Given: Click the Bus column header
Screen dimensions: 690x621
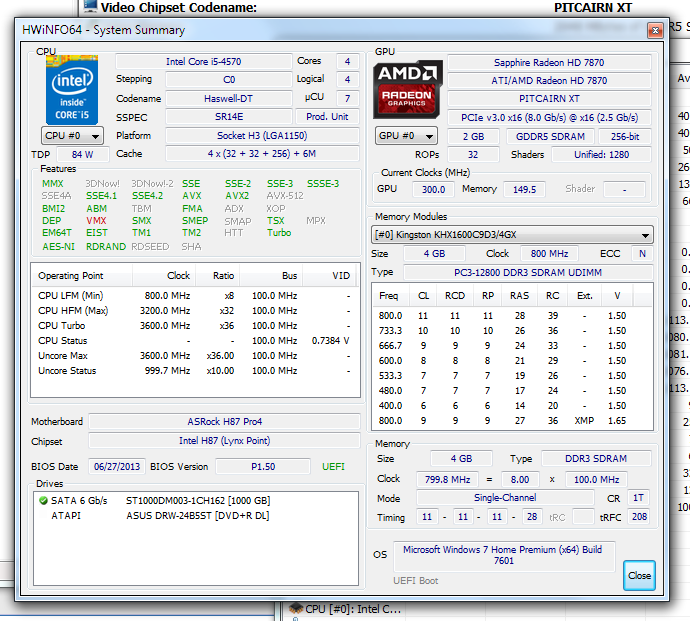Looking at the screenshot, I should 271,276.
